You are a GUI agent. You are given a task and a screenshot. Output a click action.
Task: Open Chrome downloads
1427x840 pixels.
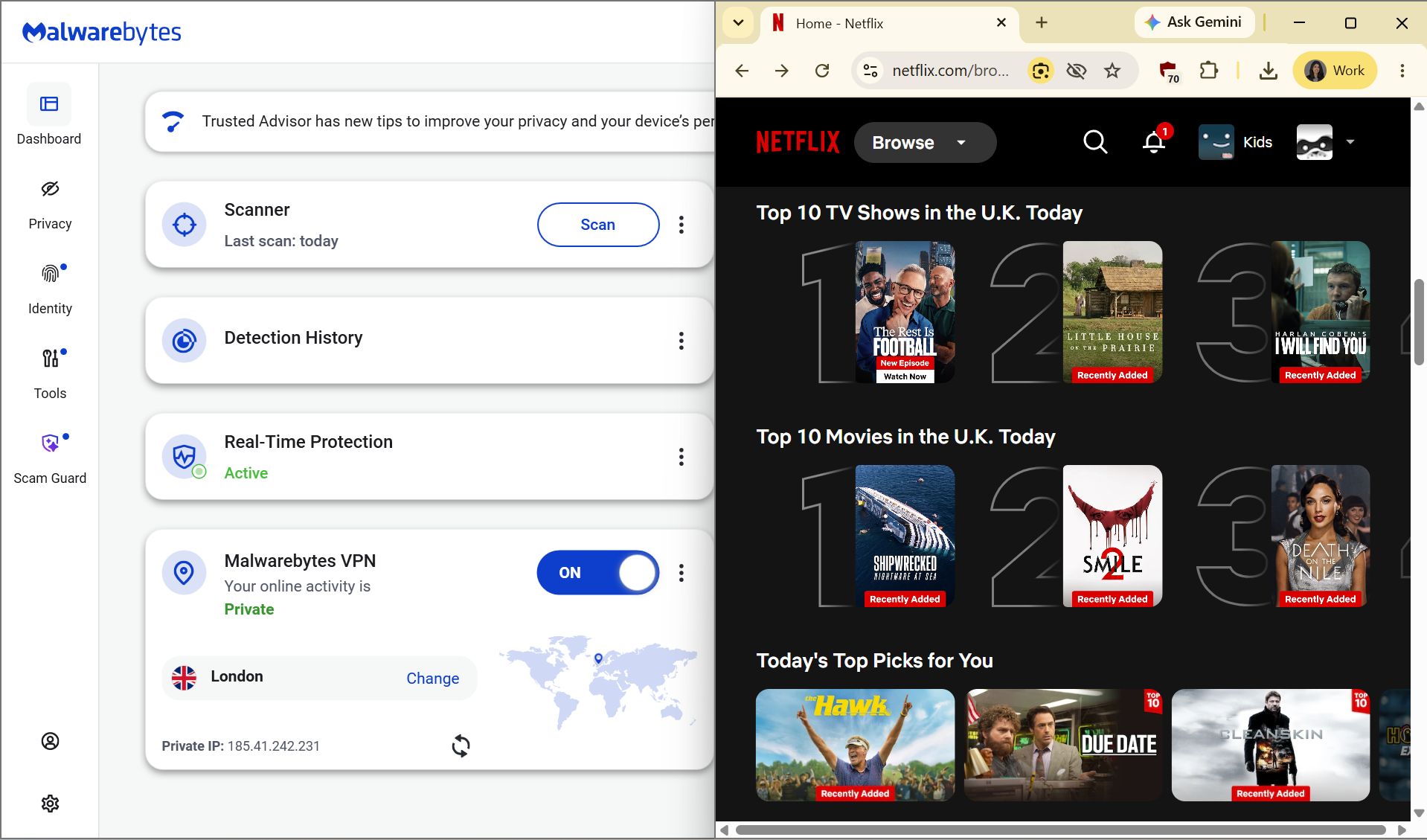click(x=1269, y=71)
